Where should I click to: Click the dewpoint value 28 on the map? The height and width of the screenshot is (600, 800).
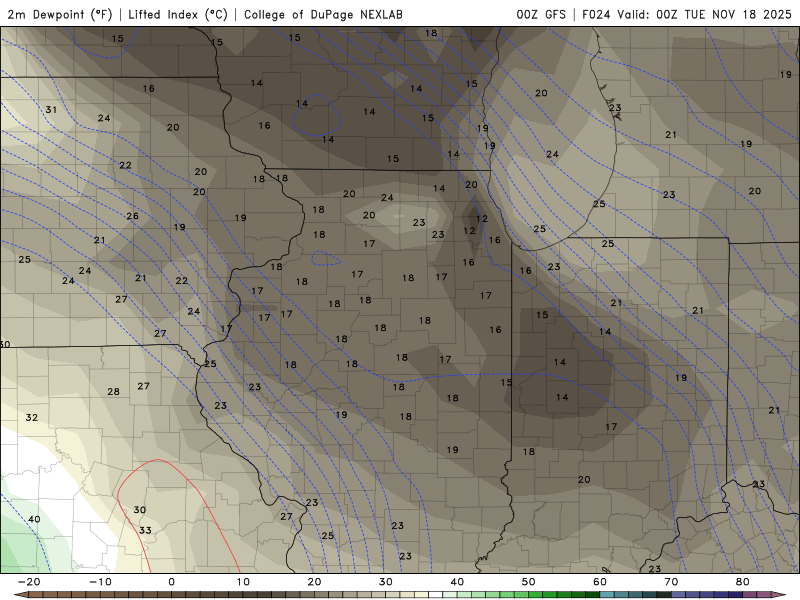(x=113, y=392)
